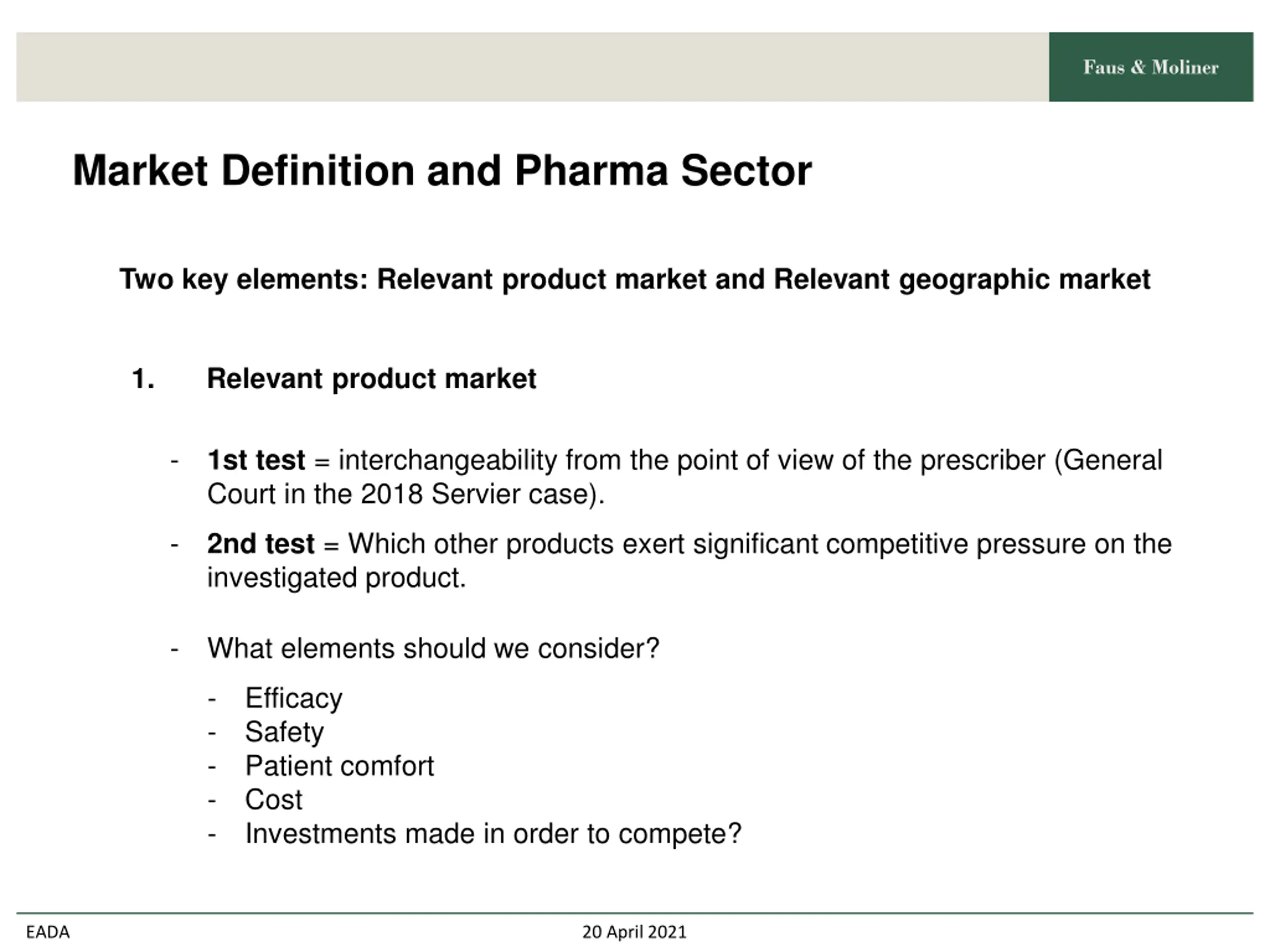Select the Relevant product market heading
The width and height of the screenshot is (1270, 952).
click(x=372, y=379)
